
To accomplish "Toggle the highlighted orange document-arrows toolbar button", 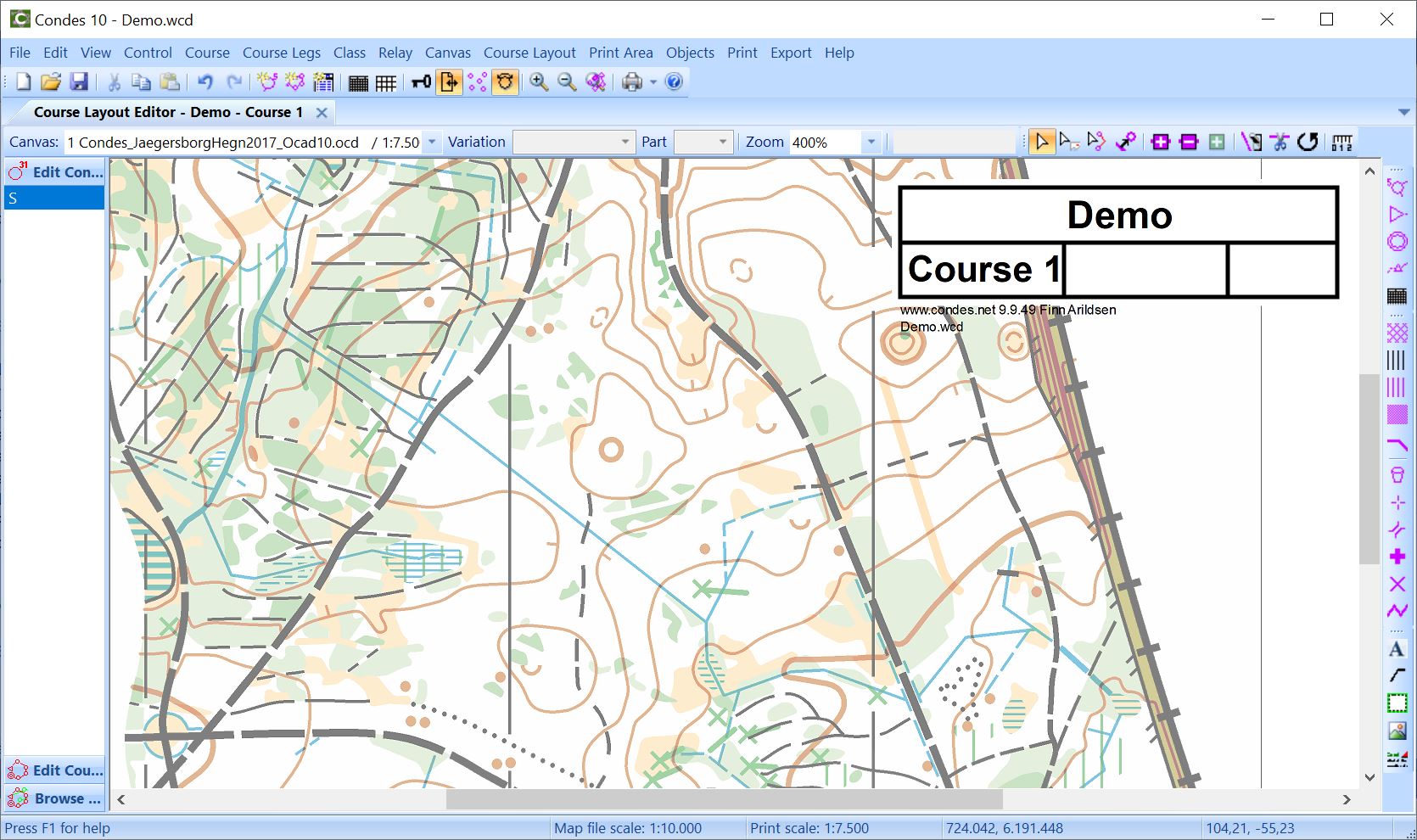I will (449, 81).
